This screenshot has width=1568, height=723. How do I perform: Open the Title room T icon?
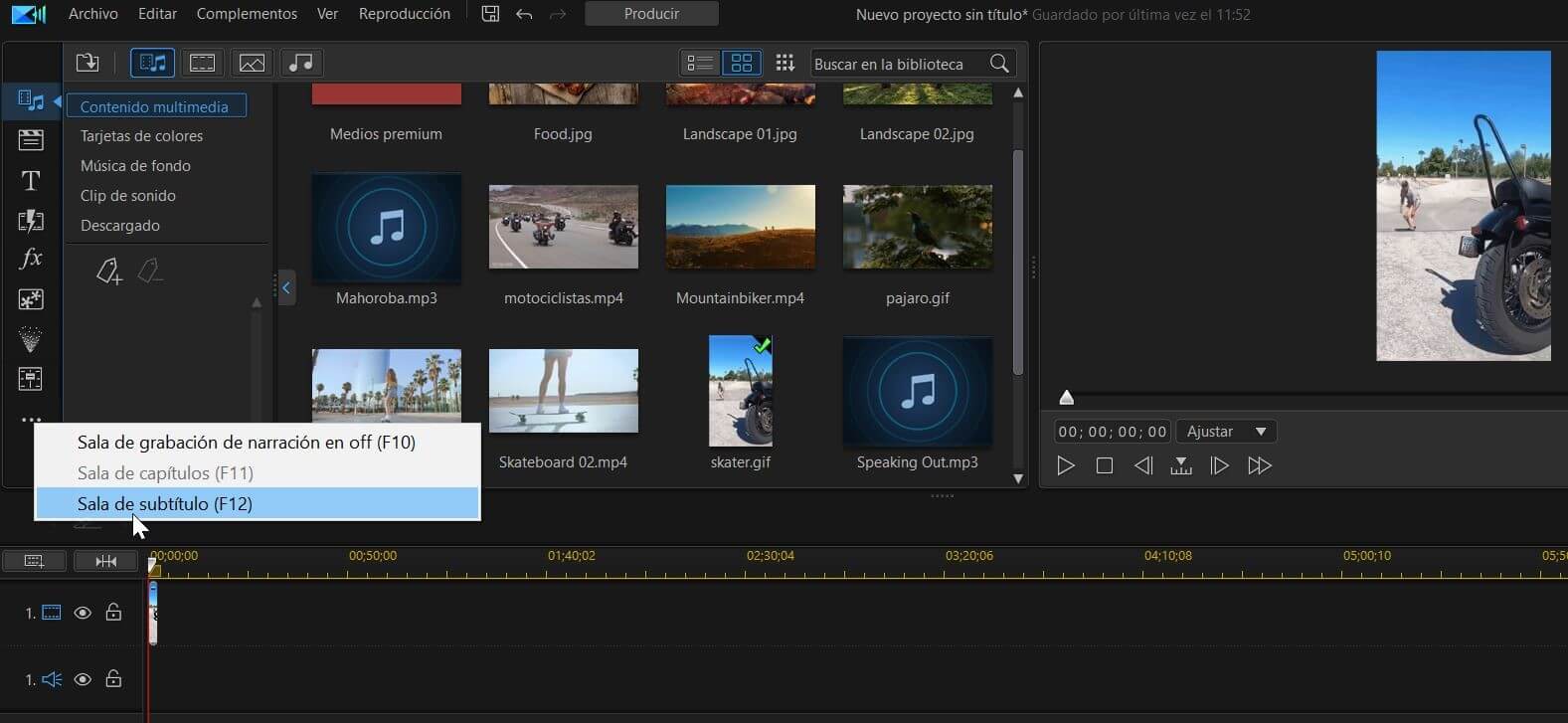pyautogui.click(x=31, y=180)
